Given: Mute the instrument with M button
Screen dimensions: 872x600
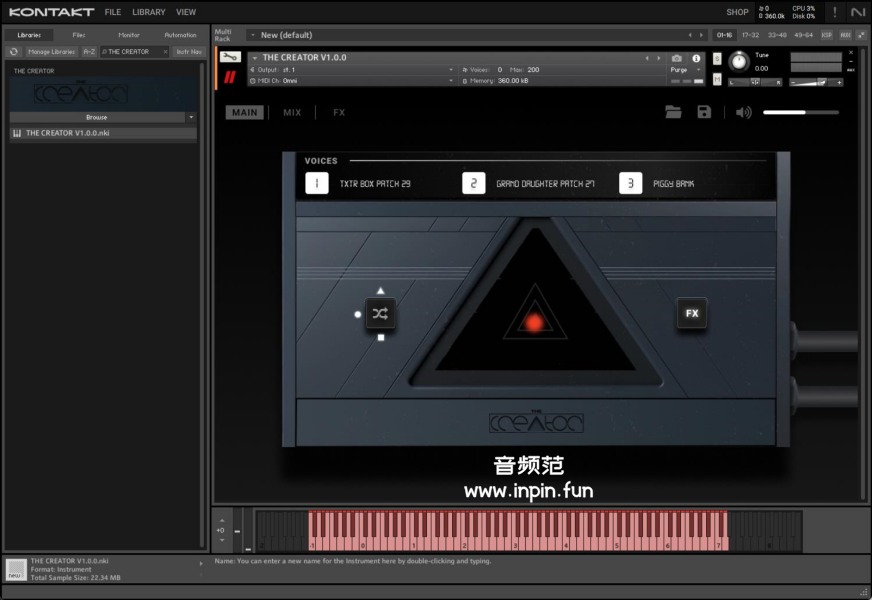Looking at the screenshot, I should click(717, 80).
